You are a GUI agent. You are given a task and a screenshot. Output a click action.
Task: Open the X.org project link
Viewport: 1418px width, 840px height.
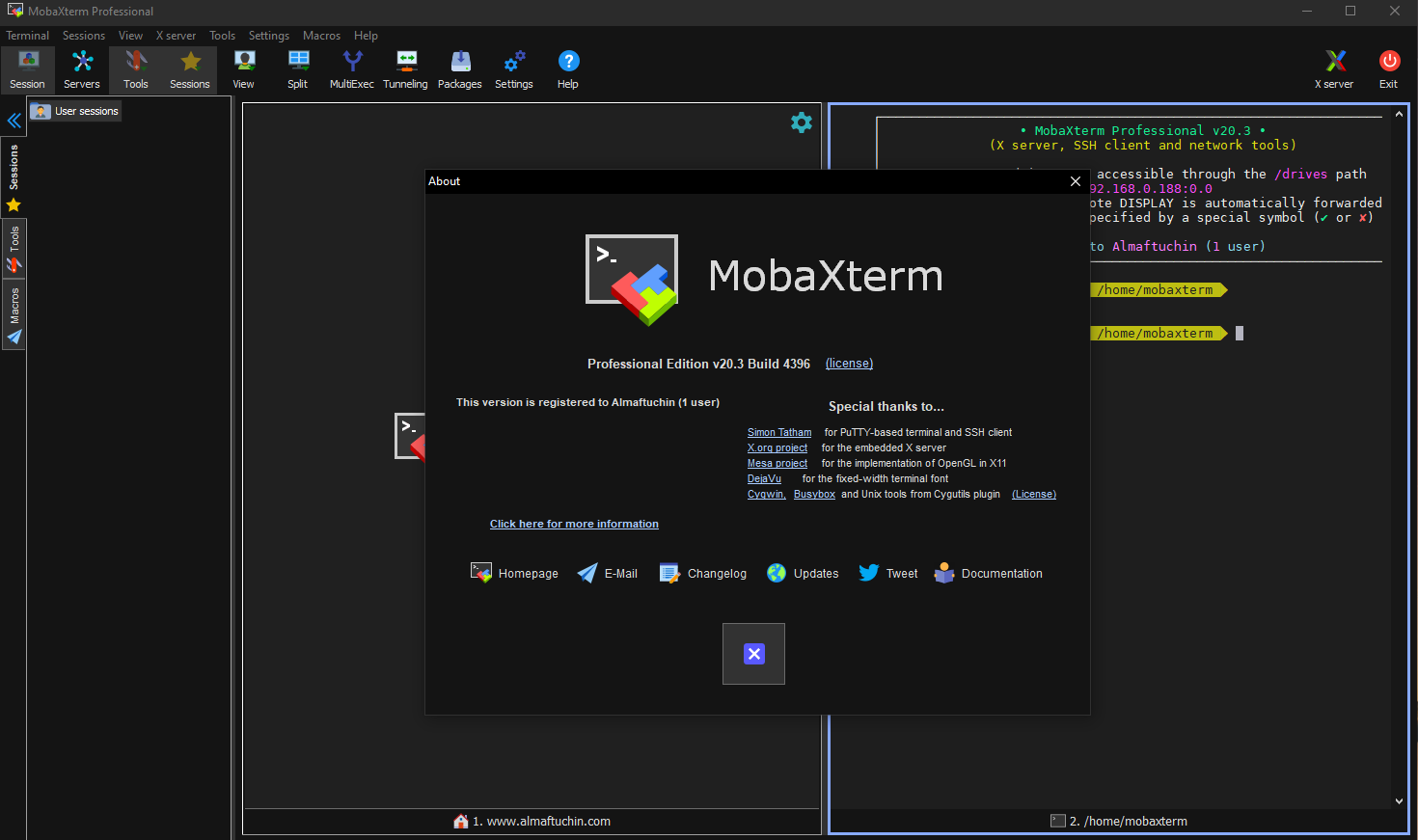[x=777, y=448]
